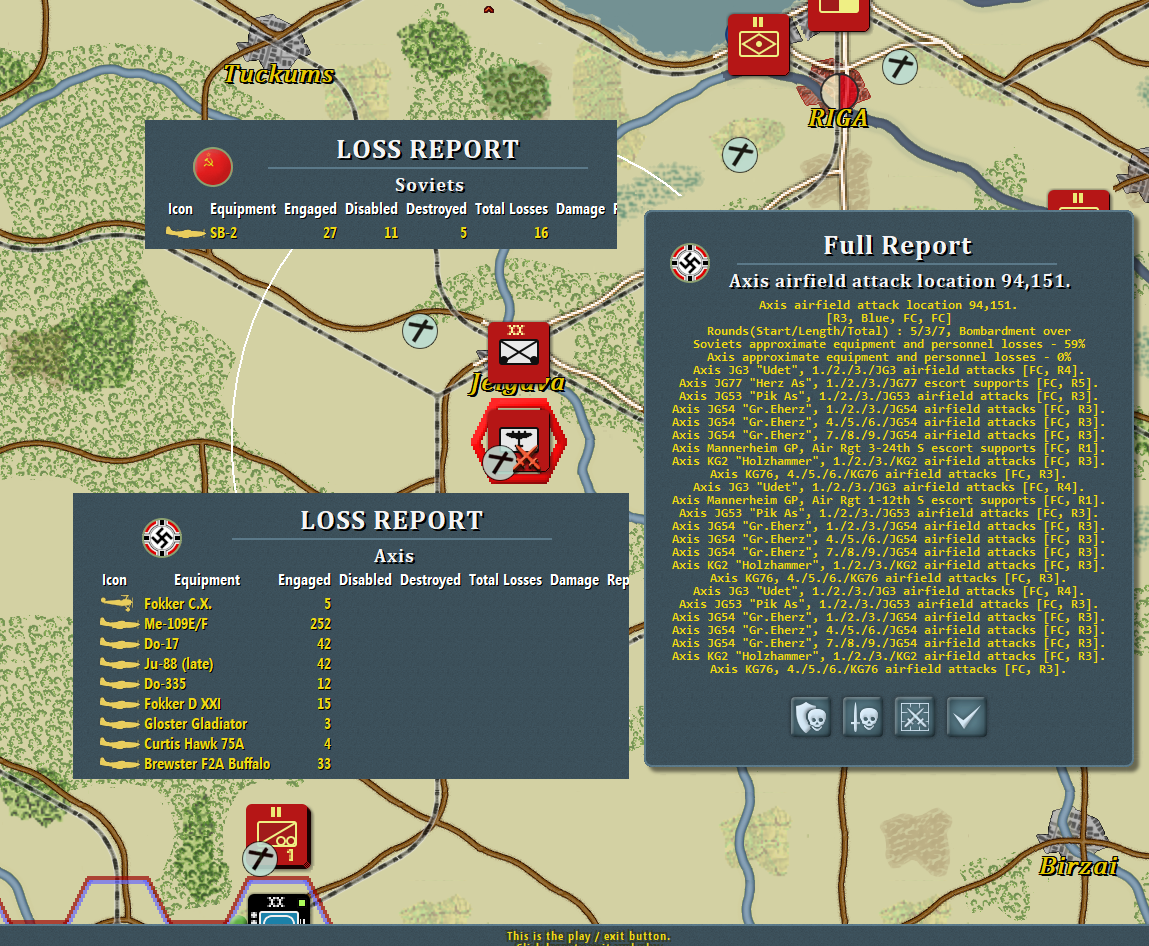Click the Gloster Gladiator aircraft icon
Image resolution: width=1149 pixels, height=946 pixels.
coord(119,724)
